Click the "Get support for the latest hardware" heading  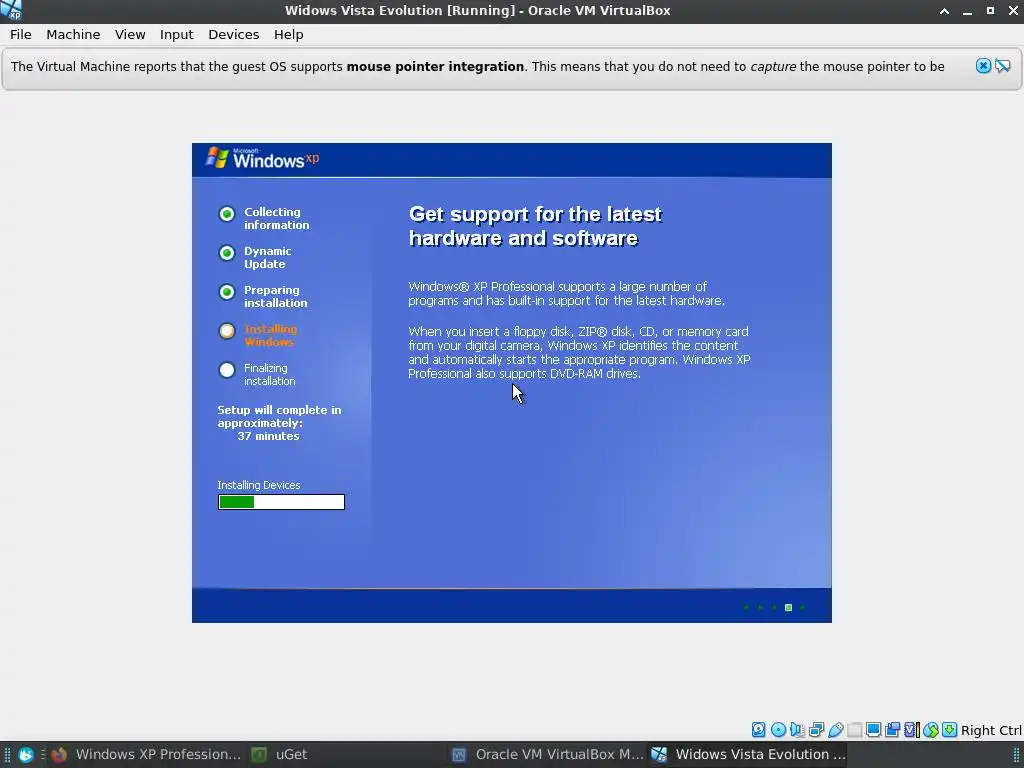(x=535, y=226)
